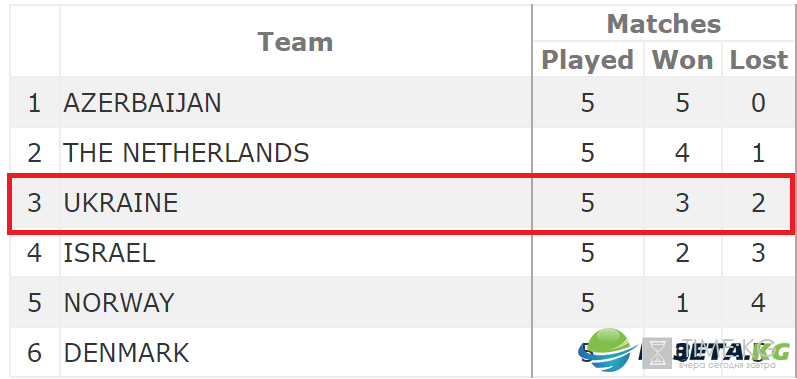Click rank number 6 beside Denmark
The height and width of the screenshot is (379, 797).
click(34, 352)
